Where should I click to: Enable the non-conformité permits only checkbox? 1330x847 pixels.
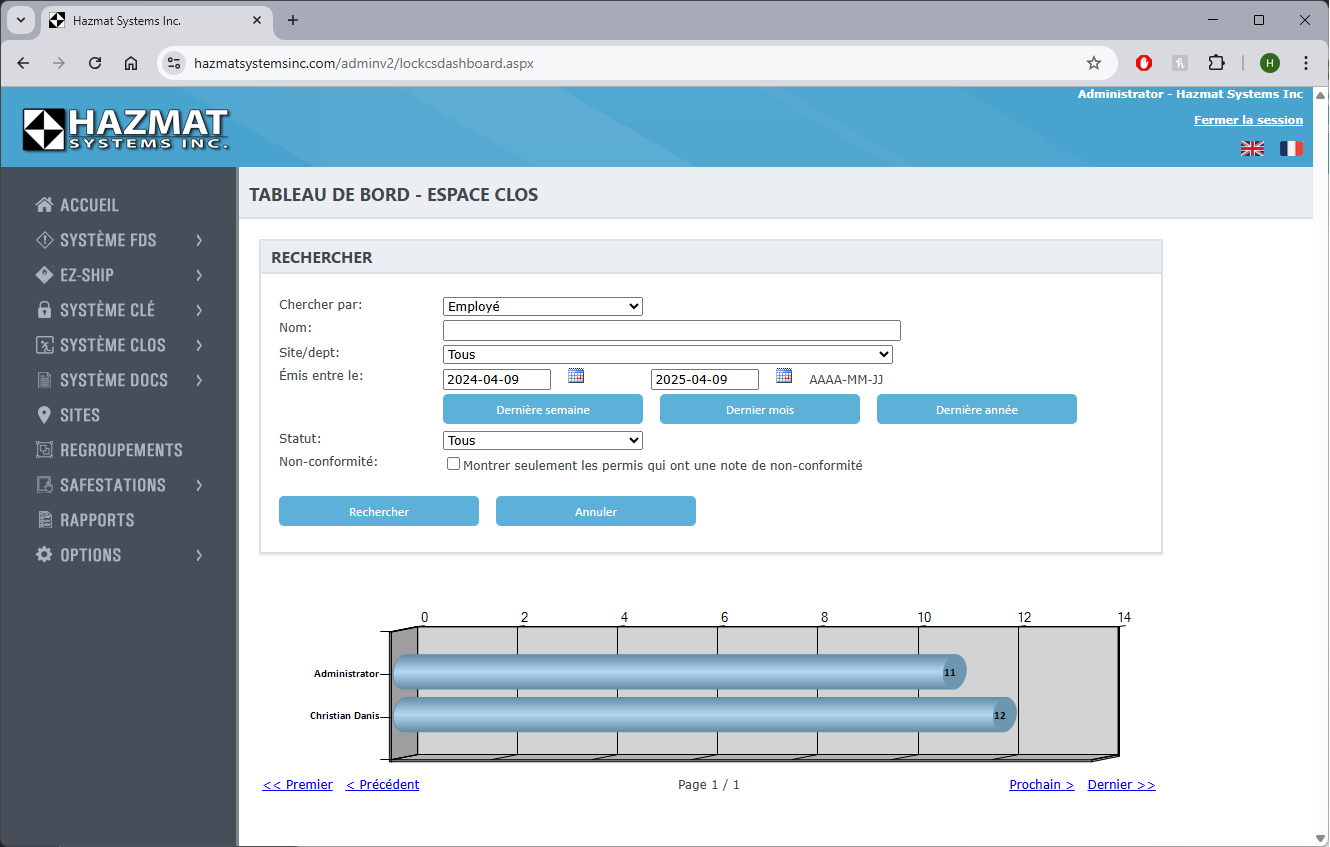(x=454, y=464)
